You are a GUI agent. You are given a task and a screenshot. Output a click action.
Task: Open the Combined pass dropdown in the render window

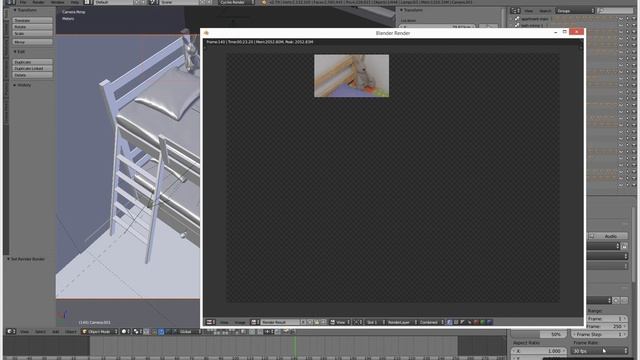[x=431, y=322]
